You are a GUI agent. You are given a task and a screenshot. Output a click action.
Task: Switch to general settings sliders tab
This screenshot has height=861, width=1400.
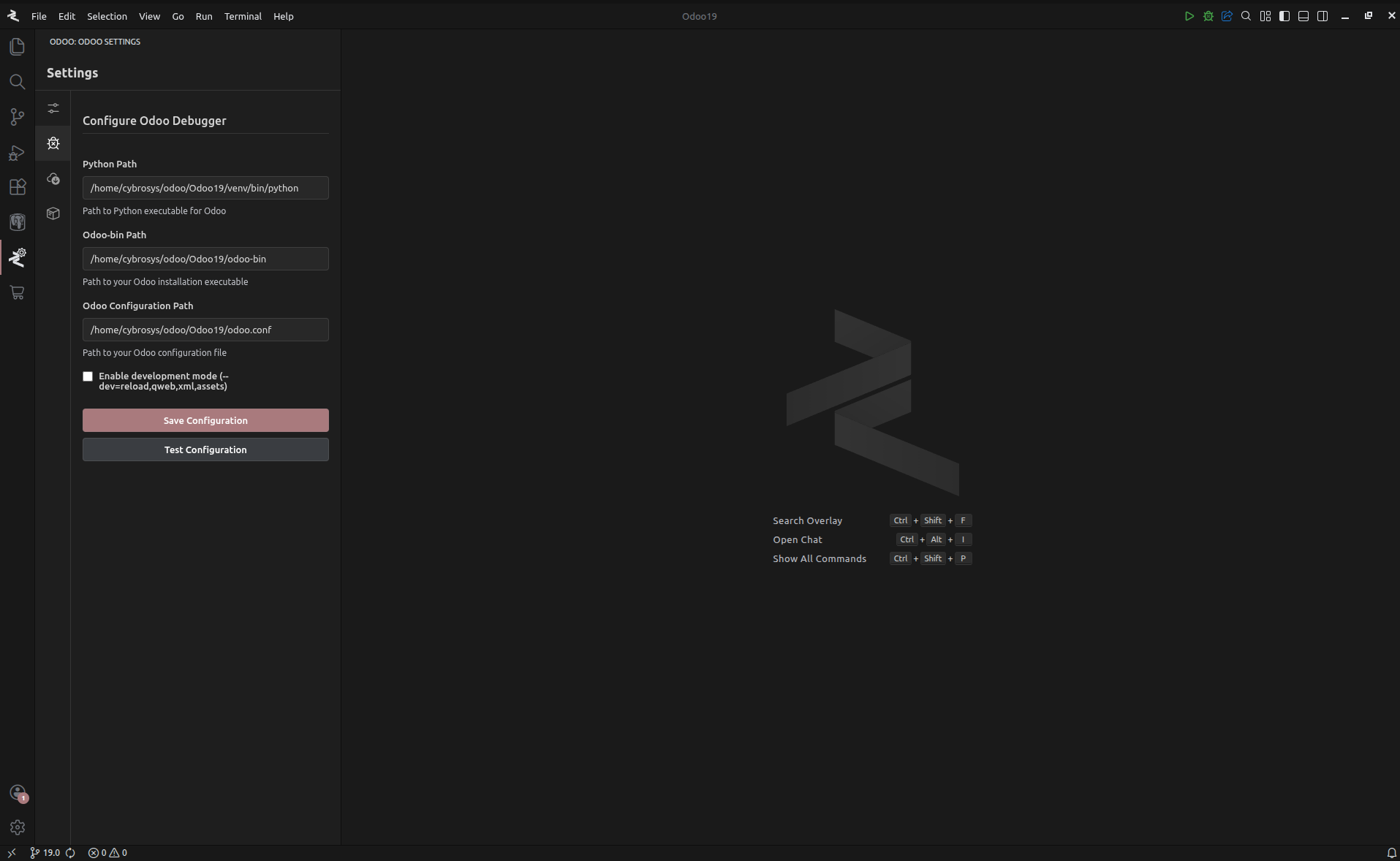coord(53,108)
